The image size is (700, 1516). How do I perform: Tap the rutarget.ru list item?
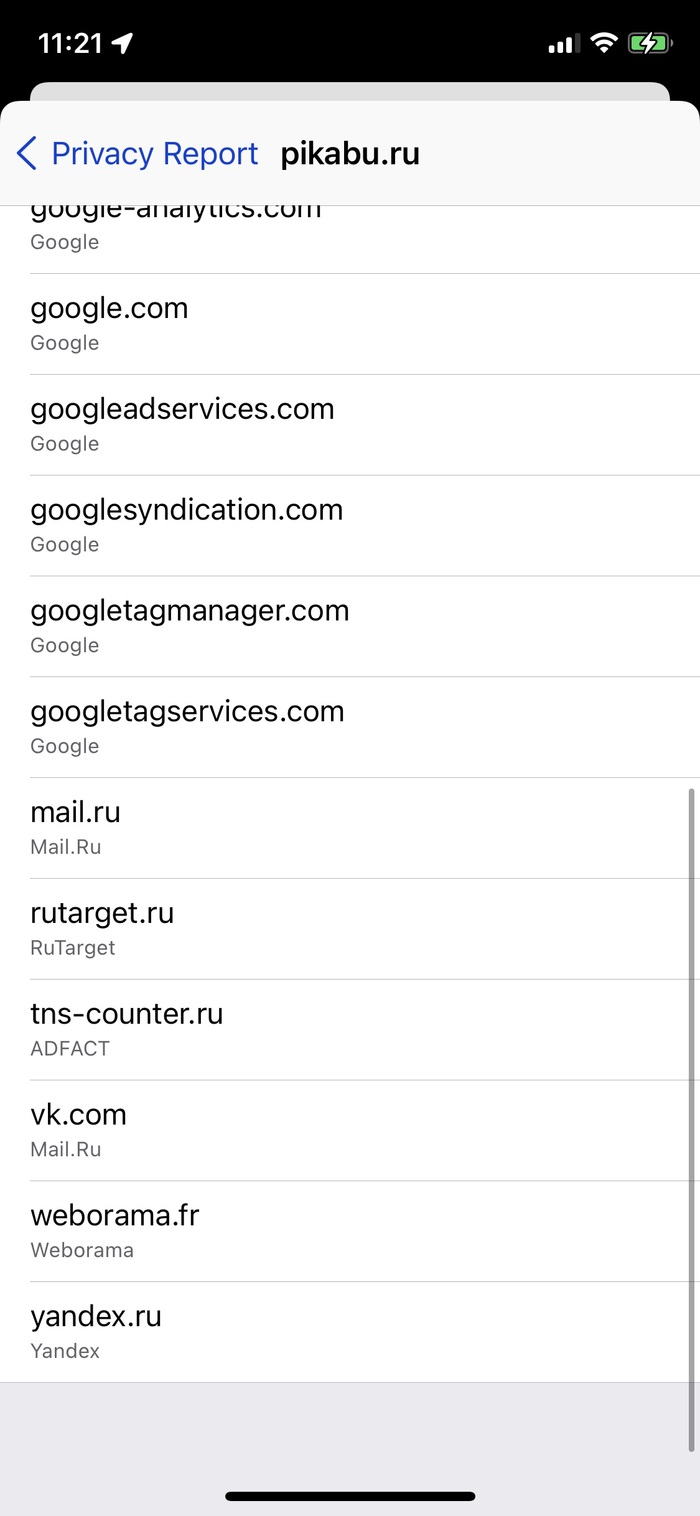pos(350,930)
